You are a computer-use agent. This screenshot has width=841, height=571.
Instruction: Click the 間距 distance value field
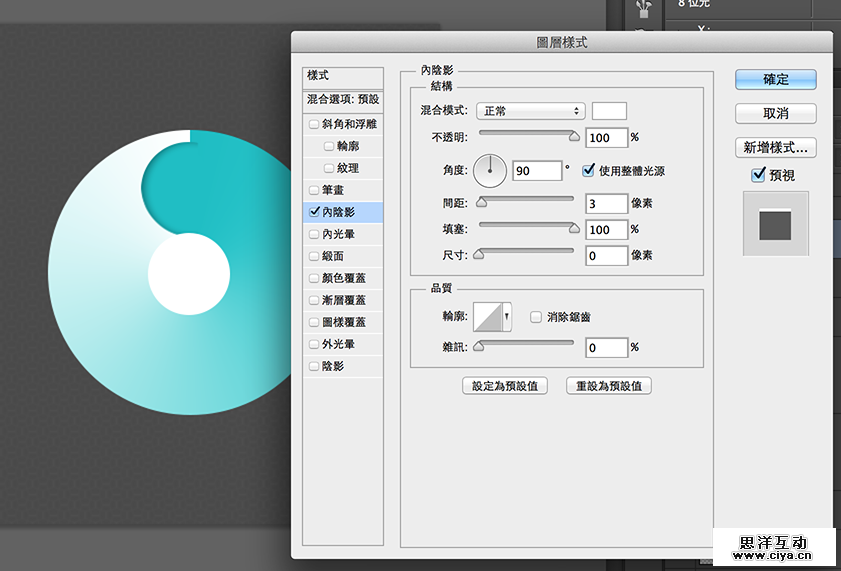607,204
